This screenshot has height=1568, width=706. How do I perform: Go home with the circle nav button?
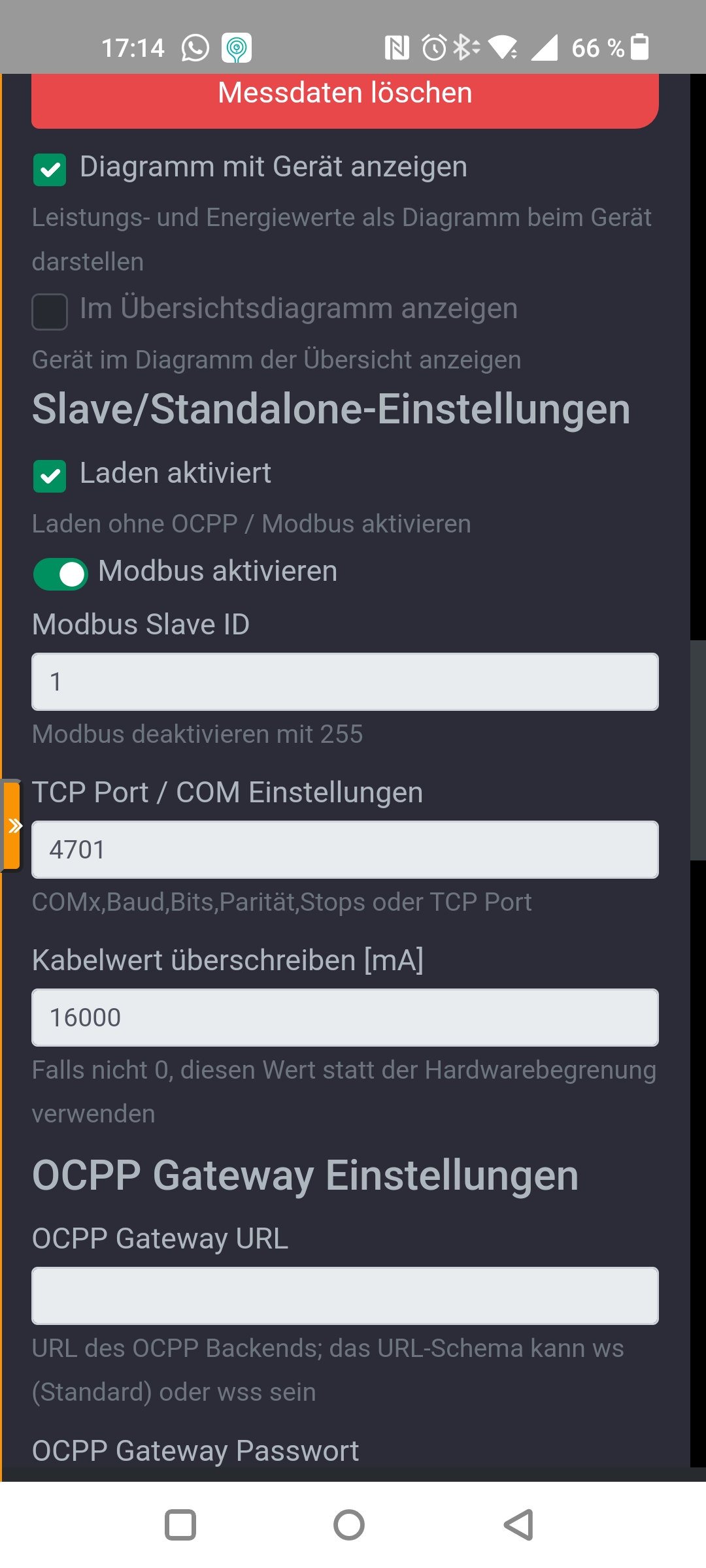click(349, 1525)
